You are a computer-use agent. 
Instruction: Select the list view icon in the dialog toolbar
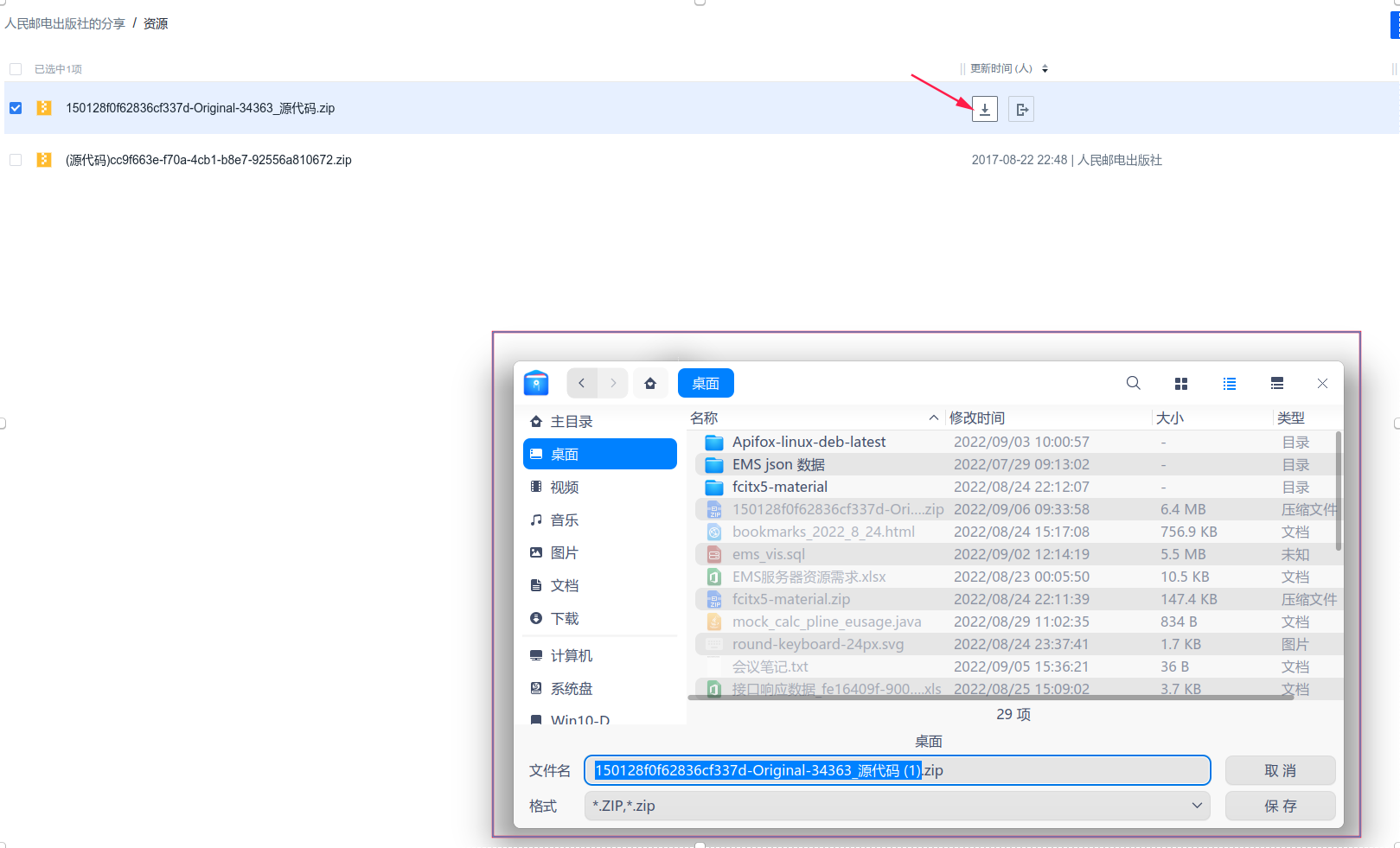[1230, 383]
